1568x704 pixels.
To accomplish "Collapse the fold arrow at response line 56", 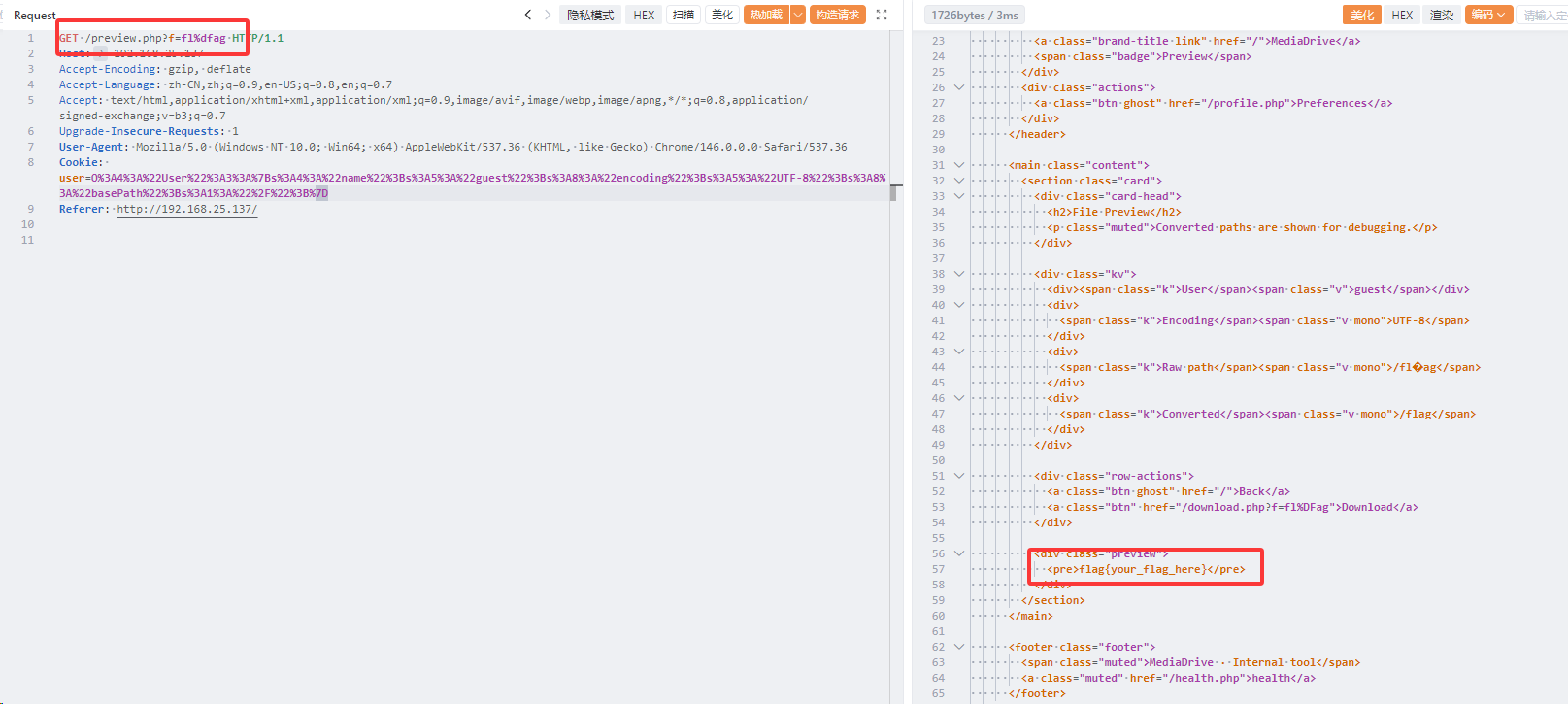I will [959, 553].
